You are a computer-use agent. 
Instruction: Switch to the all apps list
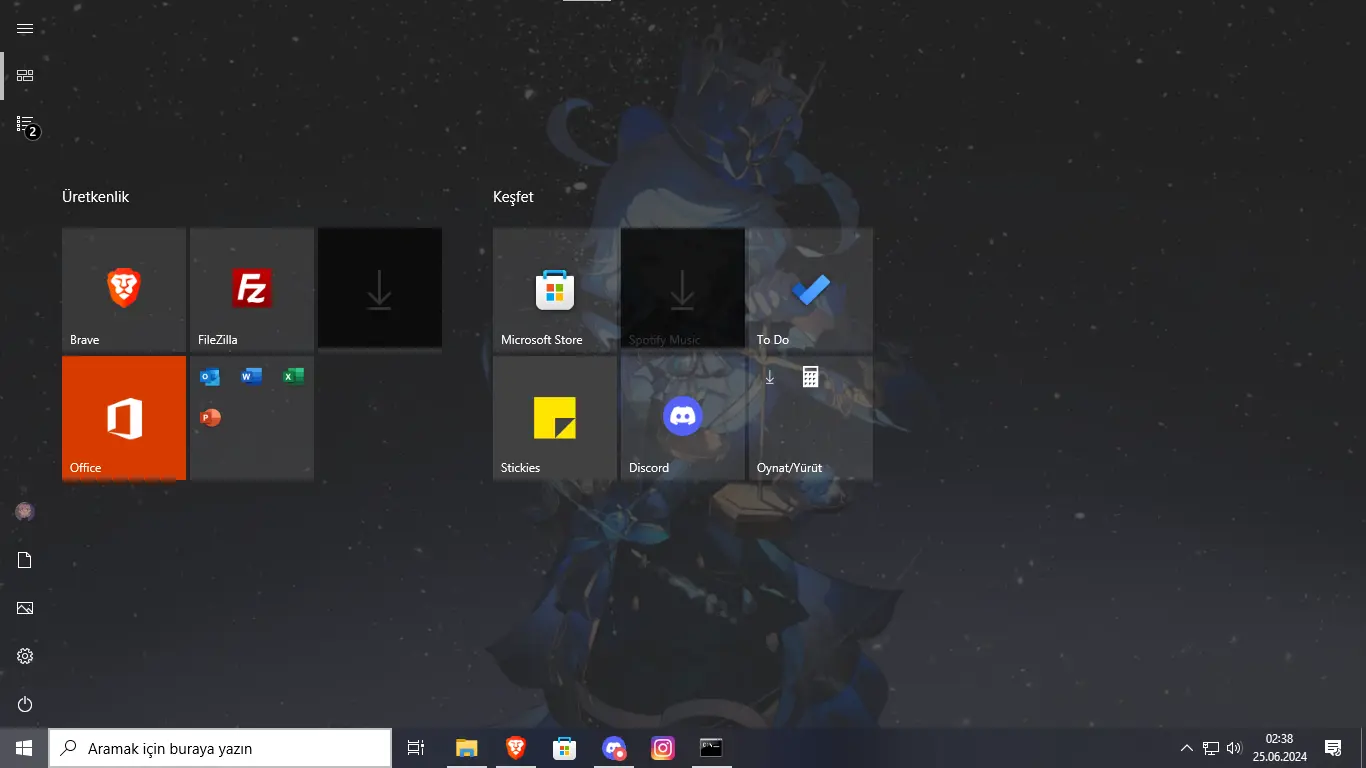pos(25,124)
